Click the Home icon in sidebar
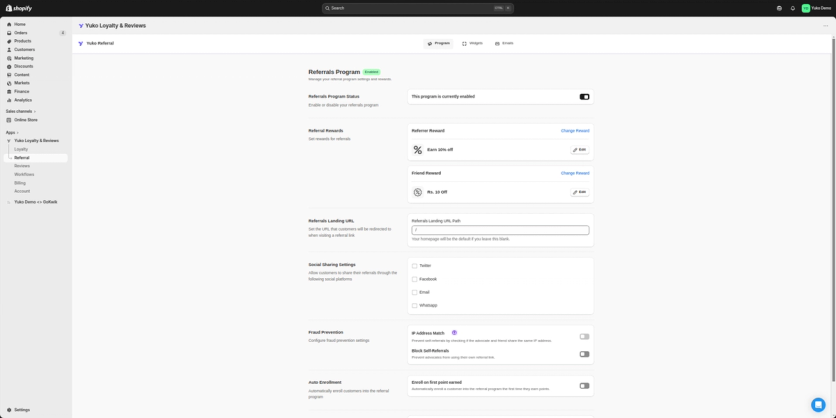836x418 pixels. pyautogui.click(x=9, y=25)
